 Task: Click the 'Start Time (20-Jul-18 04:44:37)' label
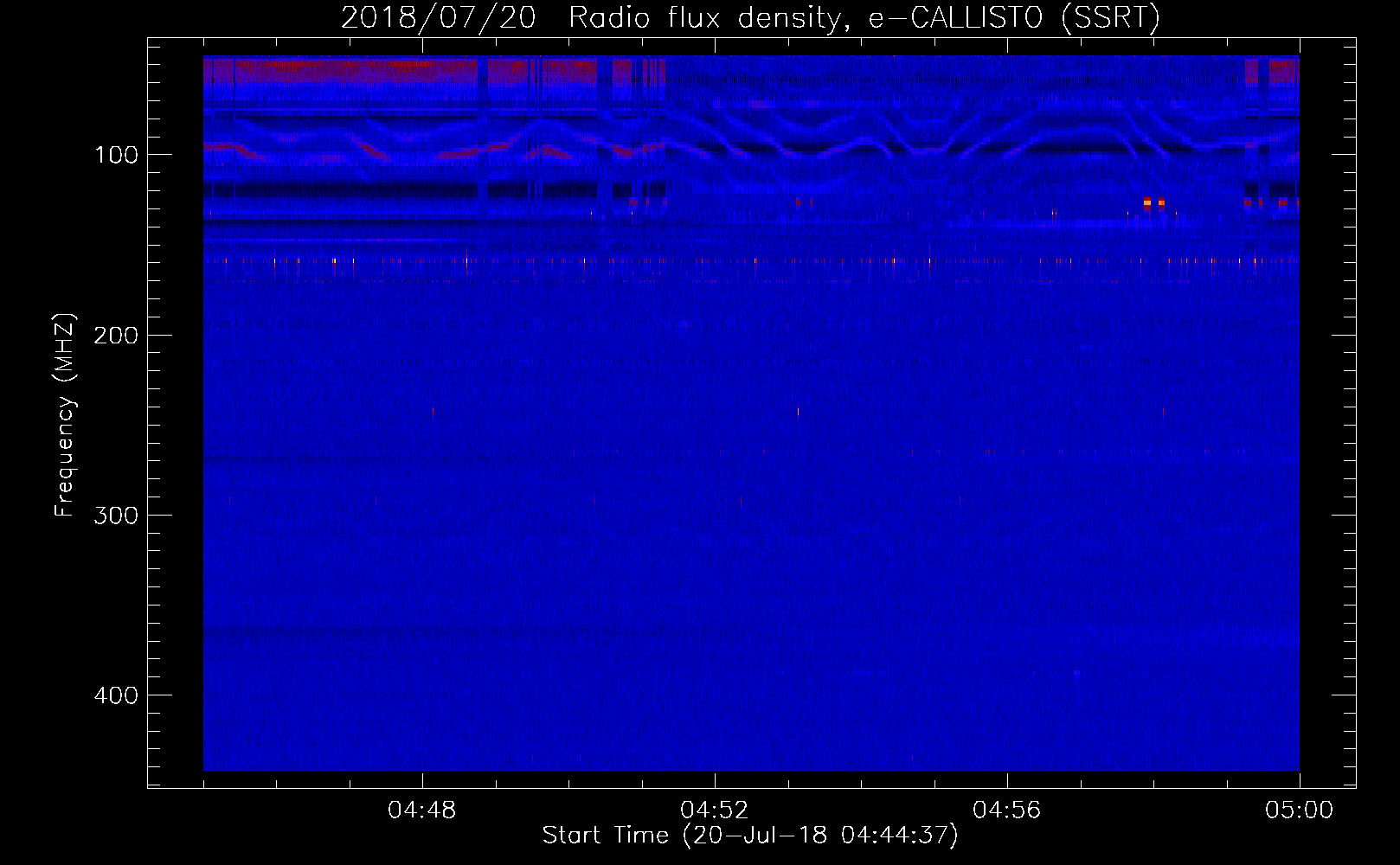tap(750, 836)
